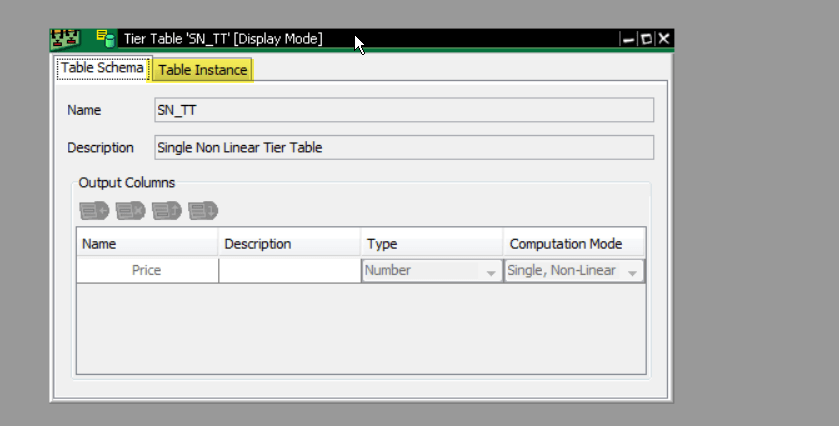Click the Name column header
839x426 pixels.
[x=147, y=244]
